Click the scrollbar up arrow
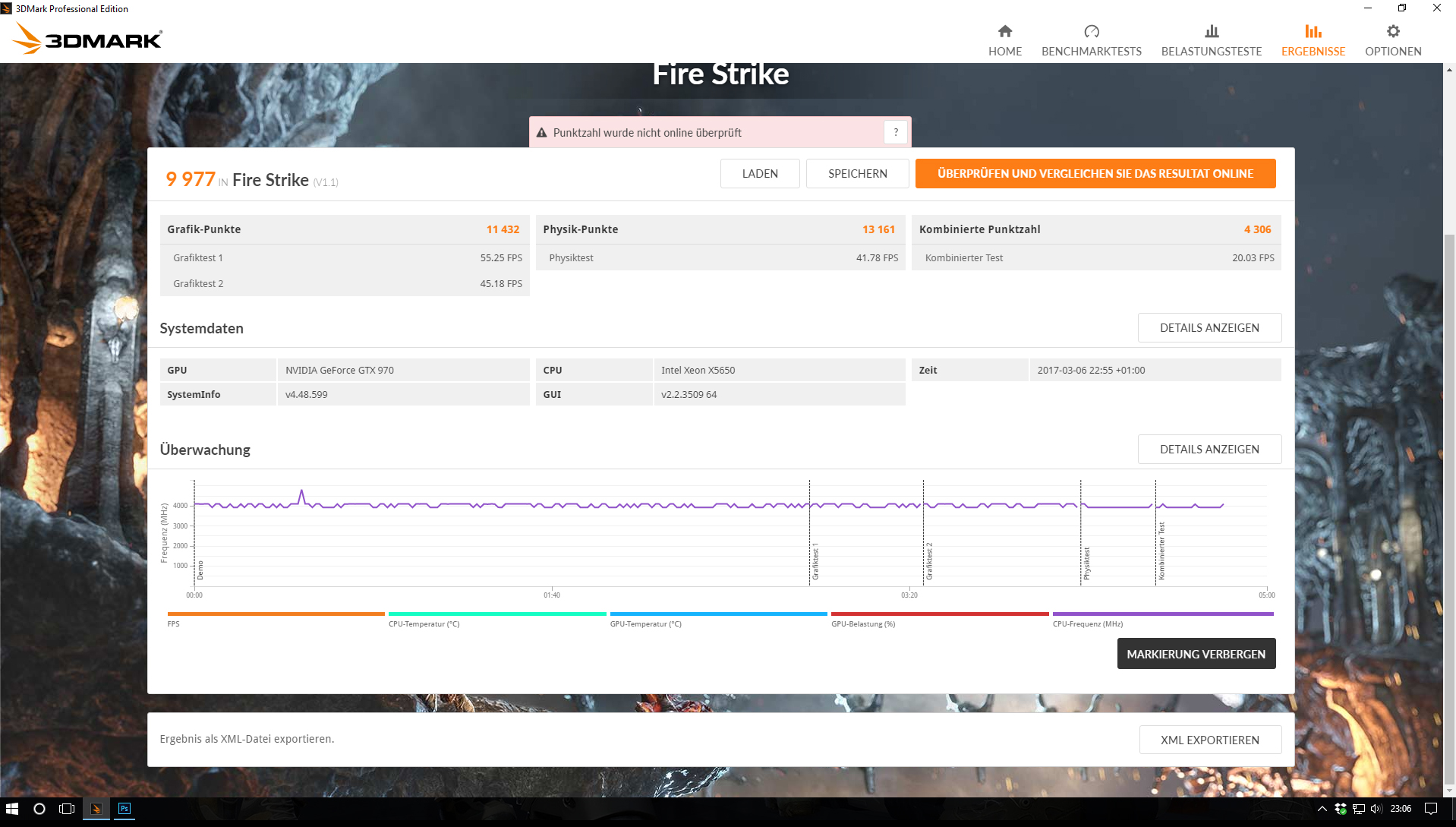The image size is (1456, 827). [1449, 70]
